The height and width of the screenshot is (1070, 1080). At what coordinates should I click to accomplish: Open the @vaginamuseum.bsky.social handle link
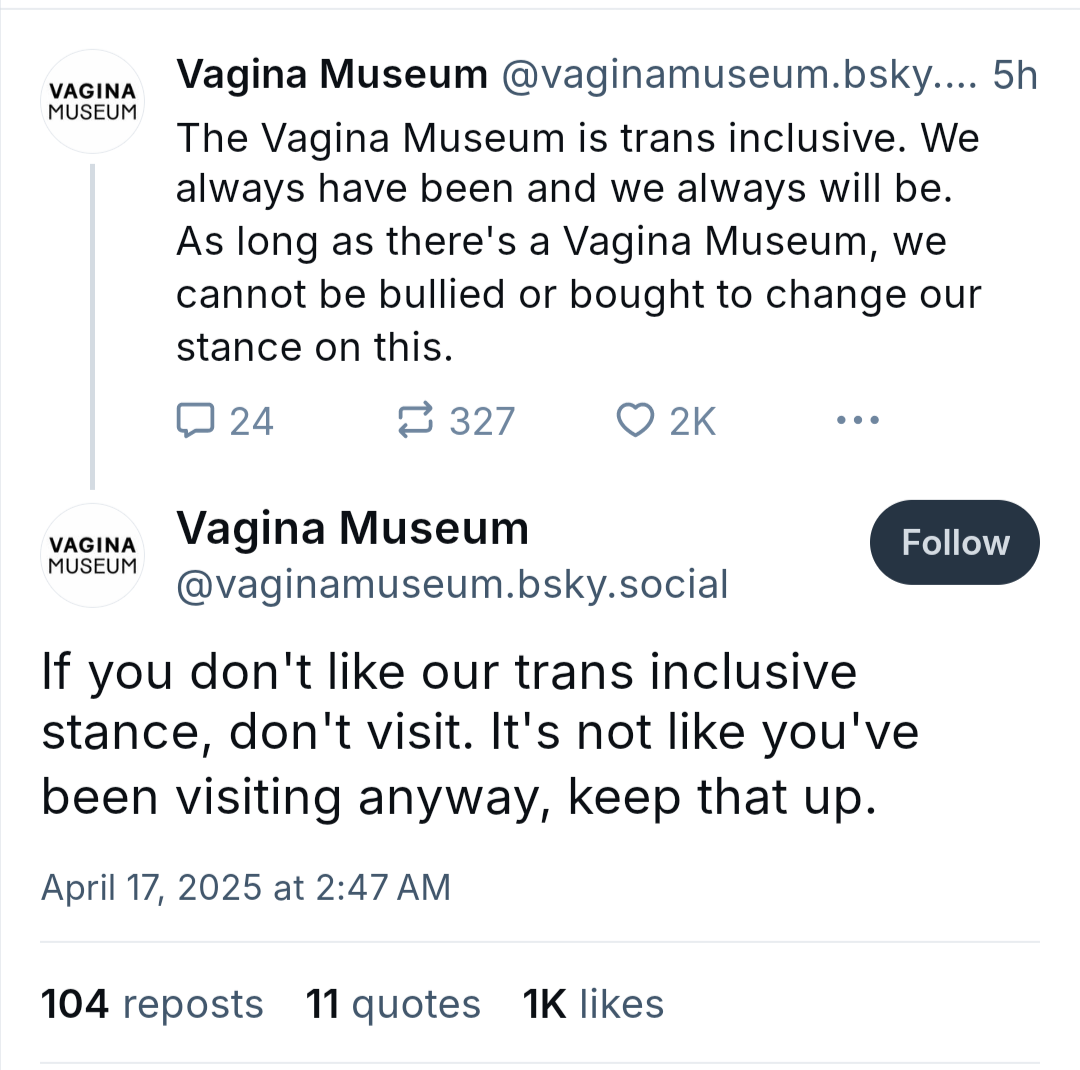coord(453,585)
